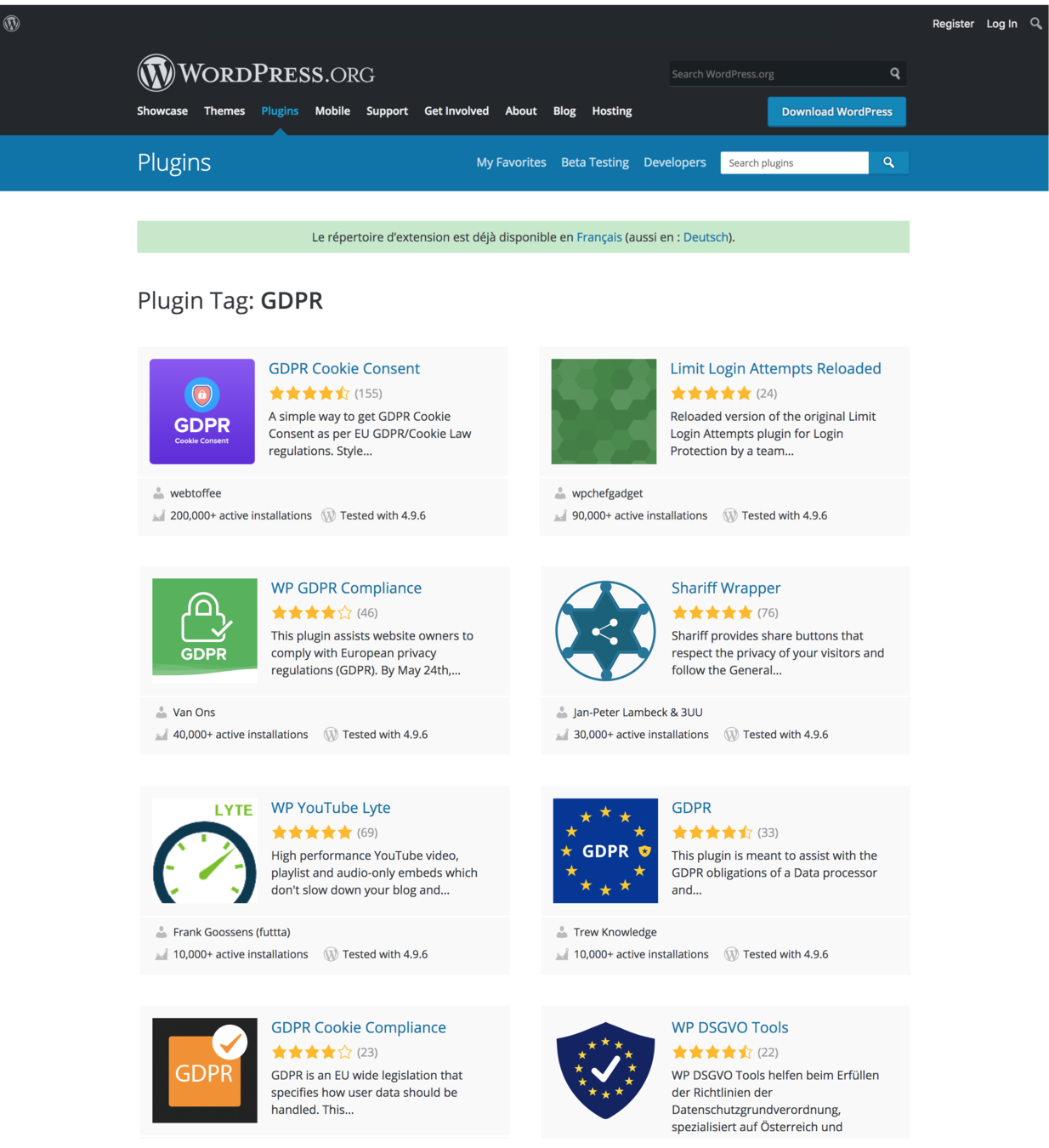Screen dimensions: 1049x1148
Task: Click the Log In link
Action: click(x=1001, y=24)
